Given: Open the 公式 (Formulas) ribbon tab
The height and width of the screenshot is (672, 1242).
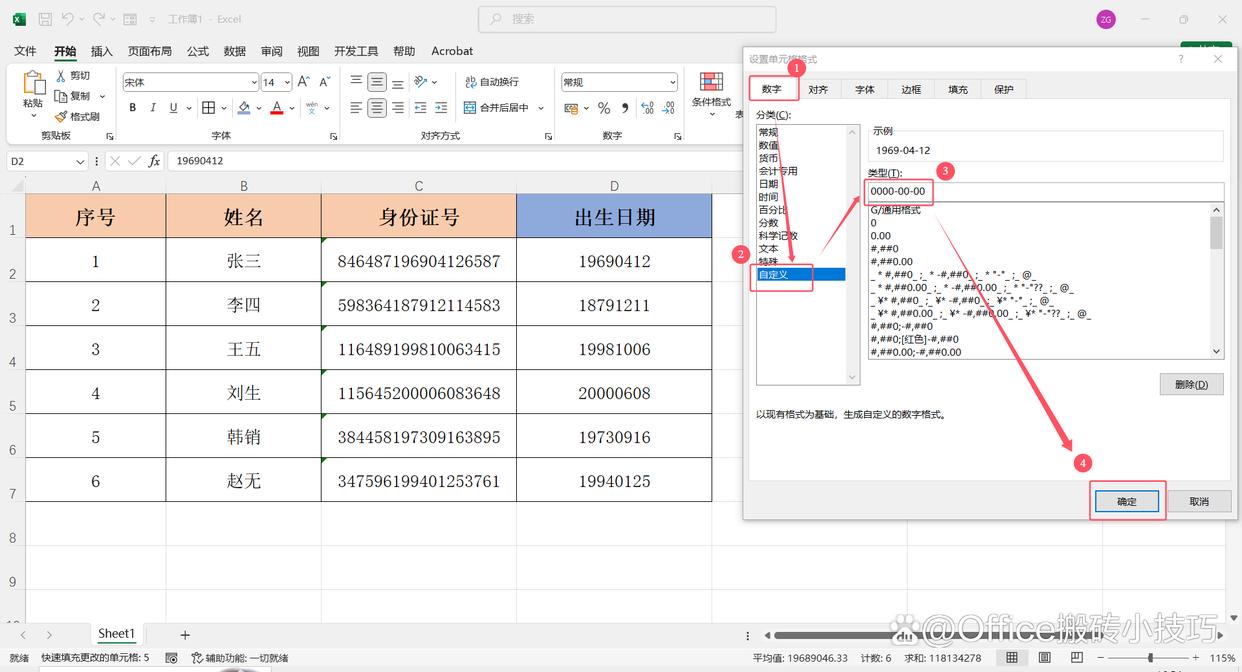Looking at the screenshot, I should tap(198, 51).
